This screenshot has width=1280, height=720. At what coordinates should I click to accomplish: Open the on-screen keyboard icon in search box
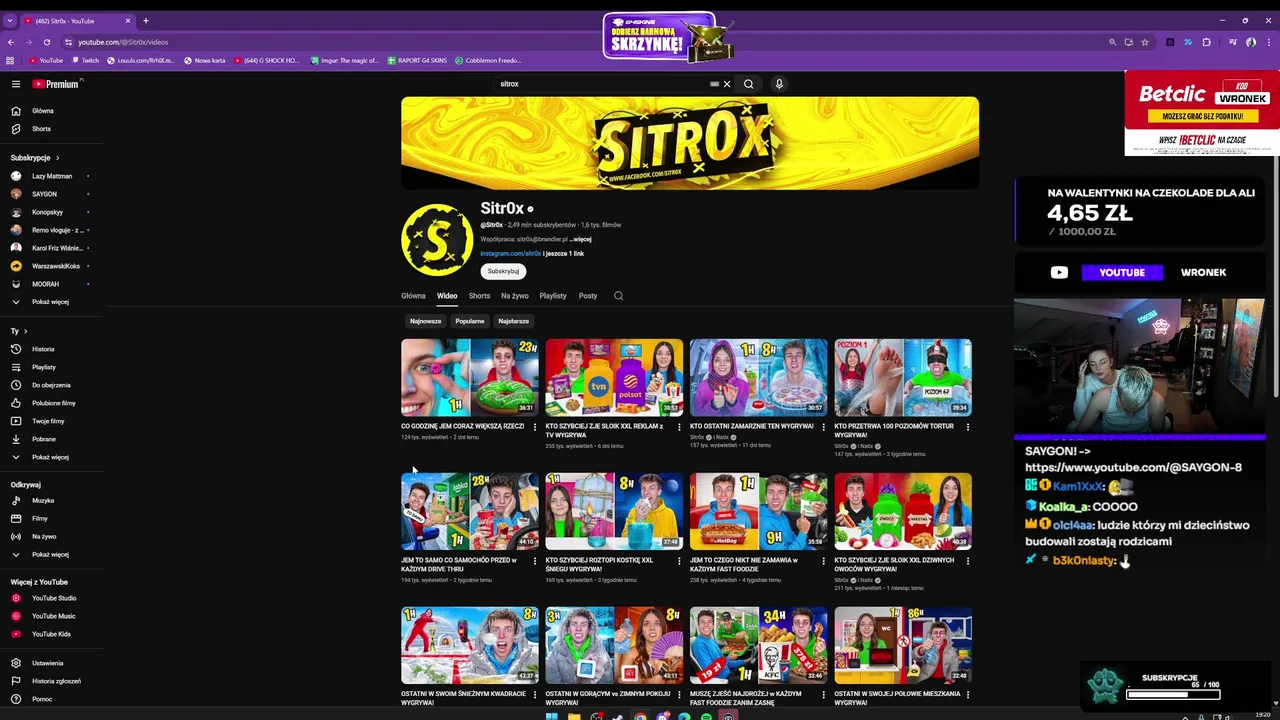point(714,84)
